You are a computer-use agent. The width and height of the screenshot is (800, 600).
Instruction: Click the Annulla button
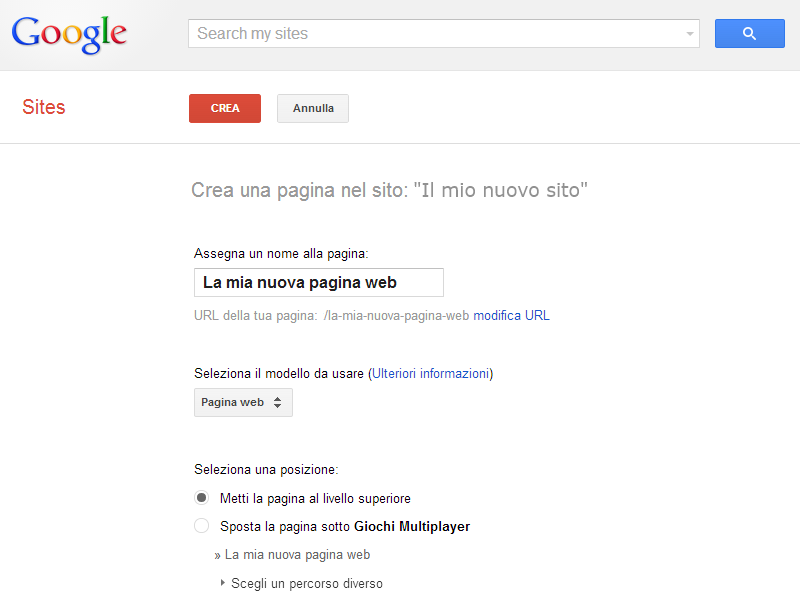point(312,108)
